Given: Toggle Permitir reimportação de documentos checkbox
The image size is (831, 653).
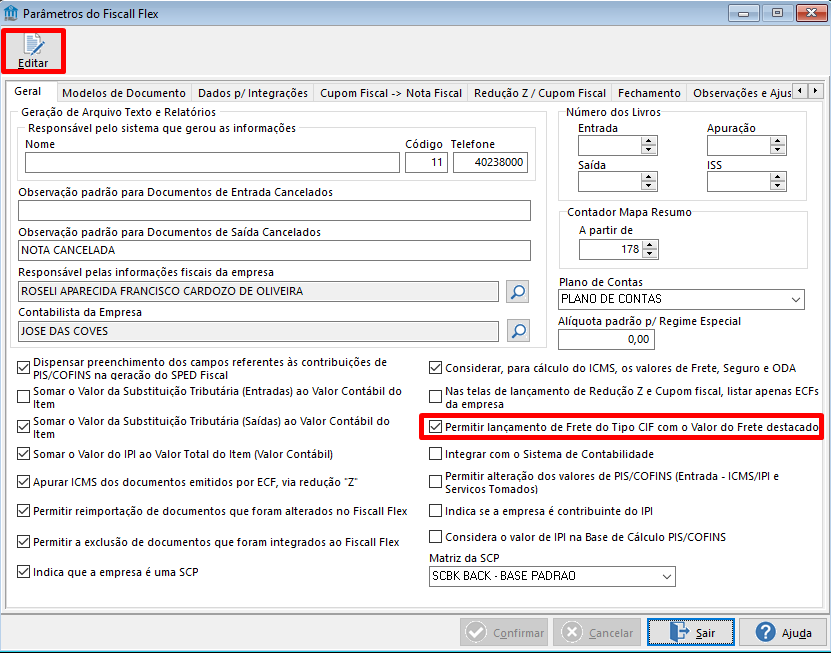Looking at the screenshot, I should 23,511.
